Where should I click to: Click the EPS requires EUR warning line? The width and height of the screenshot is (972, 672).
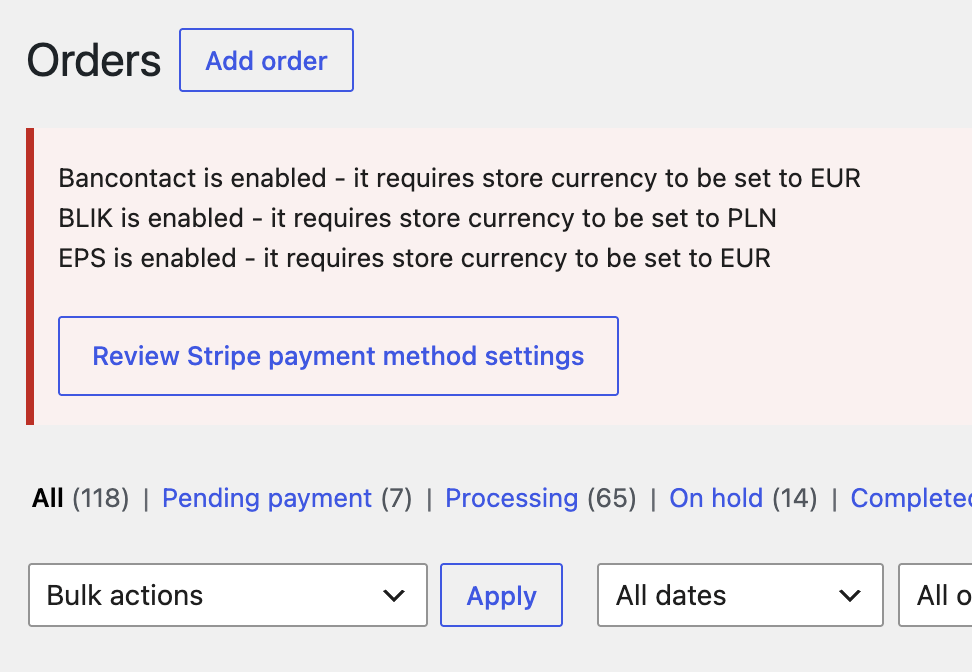(414, 259)
